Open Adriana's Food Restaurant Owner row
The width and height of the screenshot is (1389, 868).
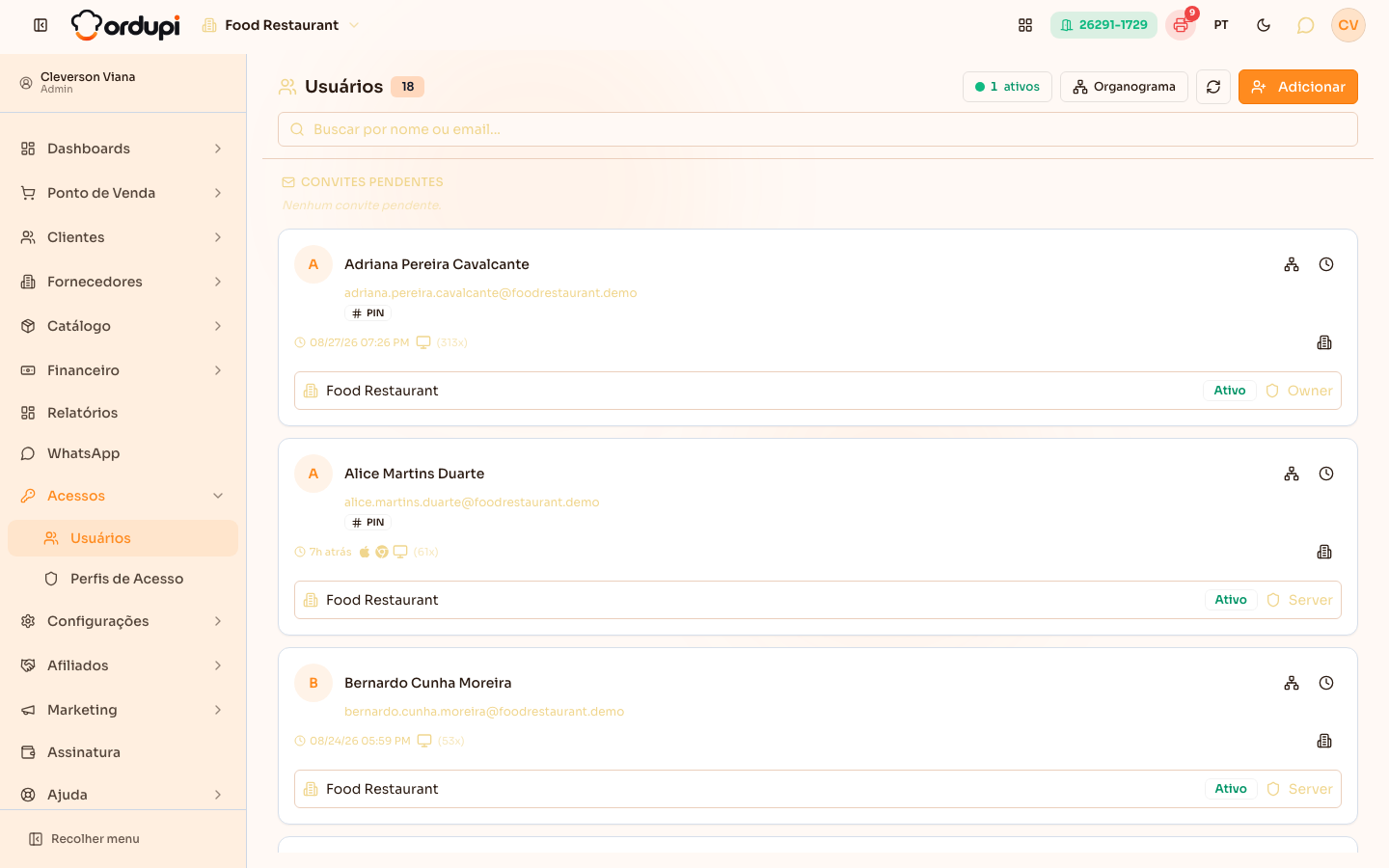[818, 391]
